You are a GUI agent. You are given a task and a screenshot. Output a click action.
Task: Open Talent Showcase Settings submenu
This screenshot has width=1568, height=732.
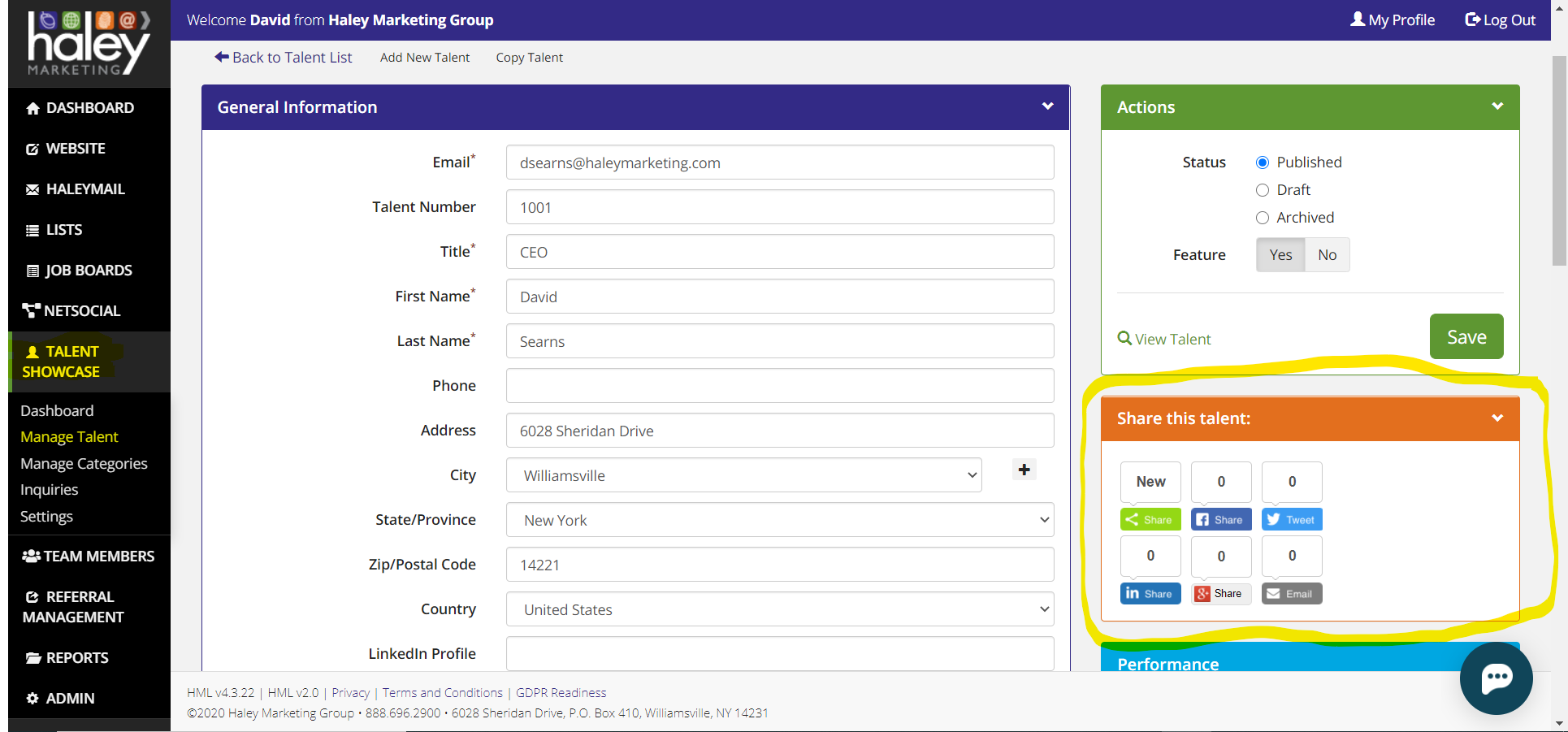(46, 517)
